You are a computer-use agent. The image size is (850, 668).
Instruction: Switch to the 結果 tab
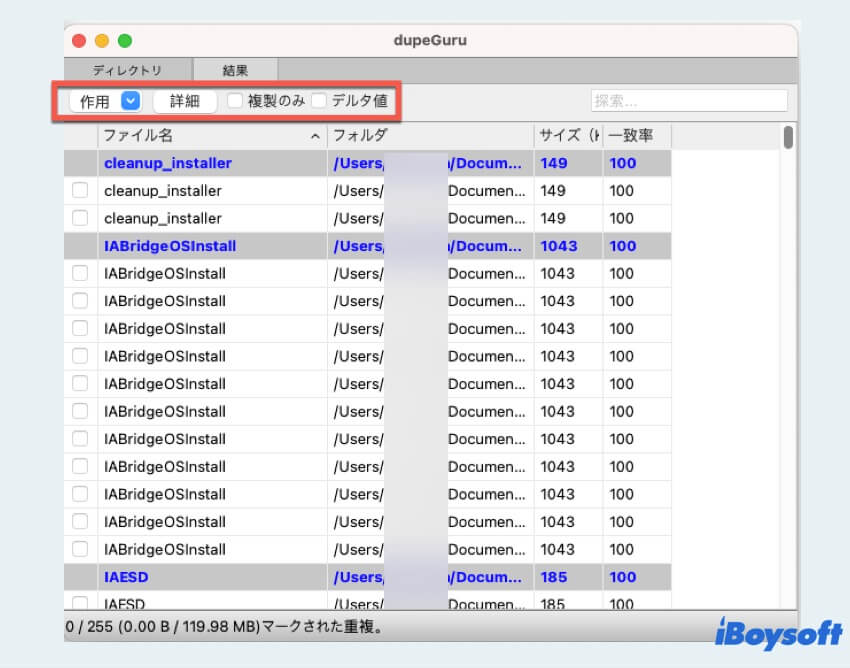235,70
